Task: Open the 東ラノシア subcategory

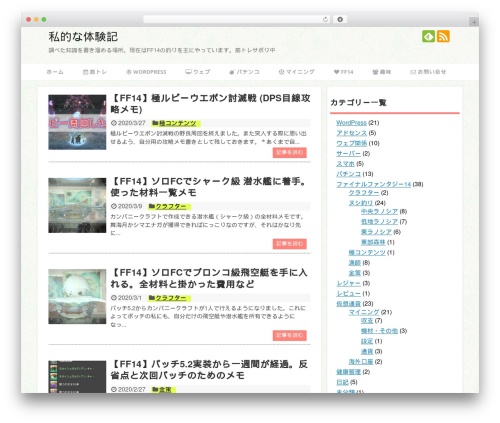Action: (376, 232)
